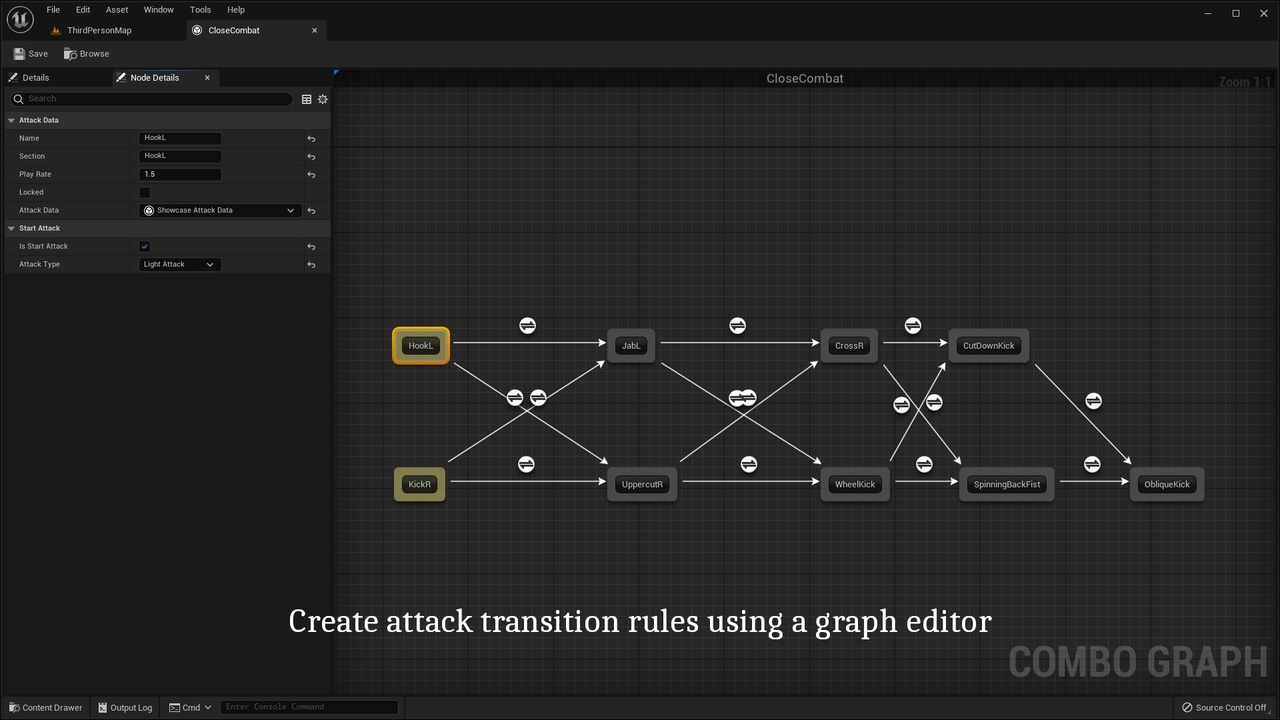Switch to the ThirdPersonMap tab
Screen dimensions: 1280x720
click(99, 30)
